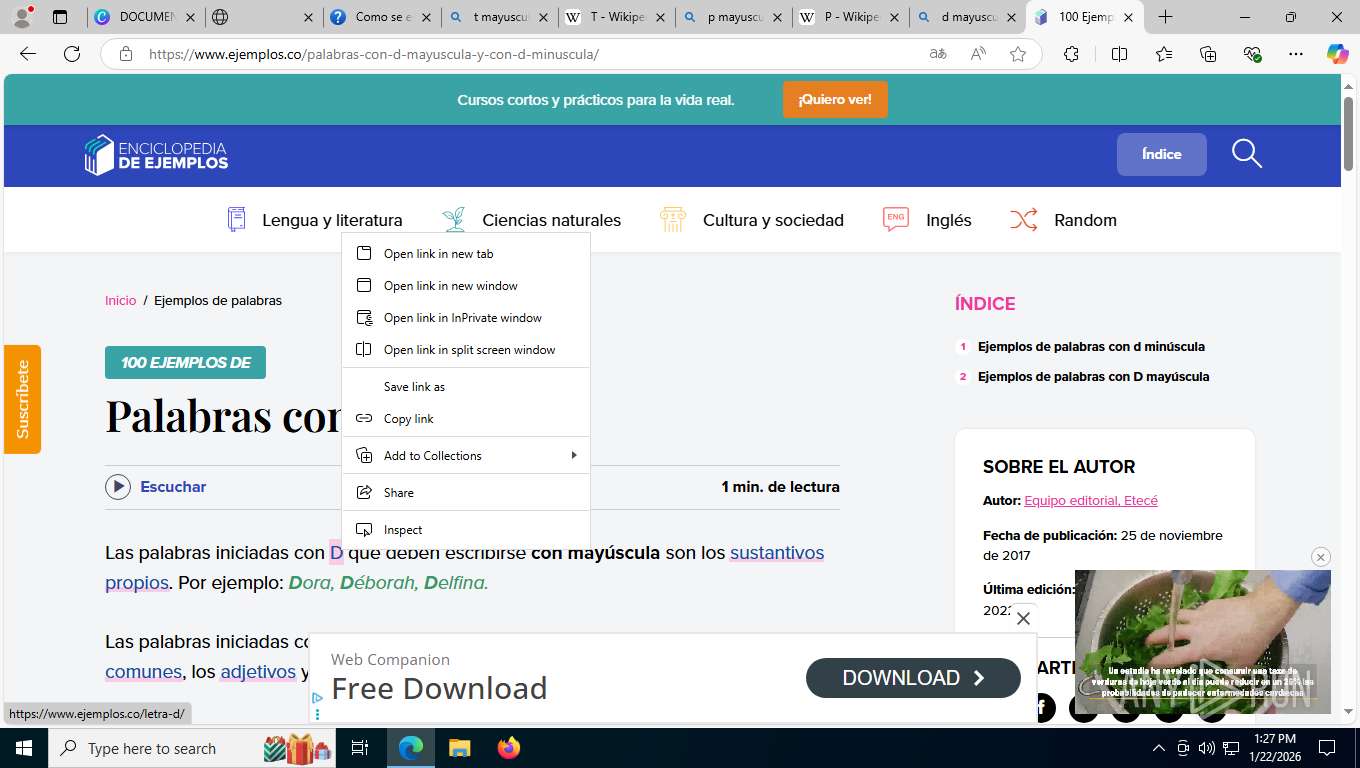Image resolution: width=1360 pixels, height=768 pixels.
Task: Open the Random category
Action: tap(1063, 220)
